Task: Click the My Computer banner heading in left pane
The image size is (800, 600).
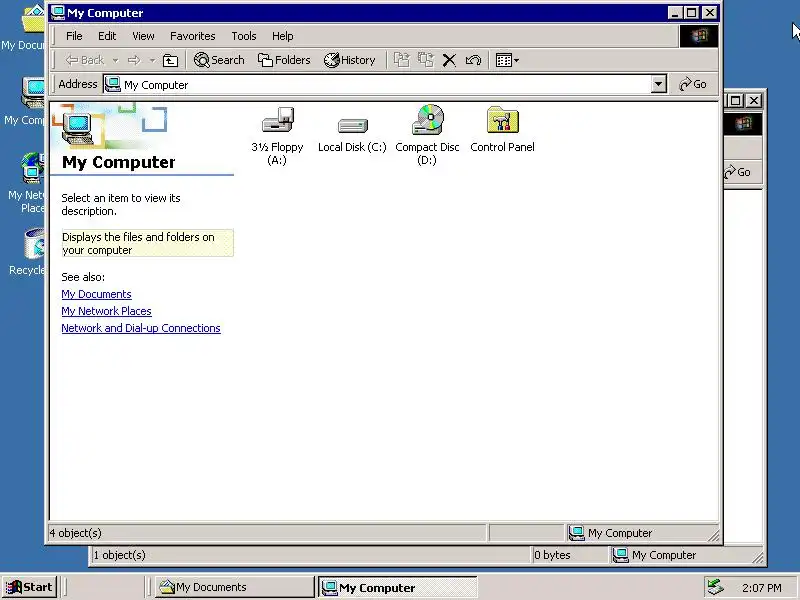Action: (118, 162)
